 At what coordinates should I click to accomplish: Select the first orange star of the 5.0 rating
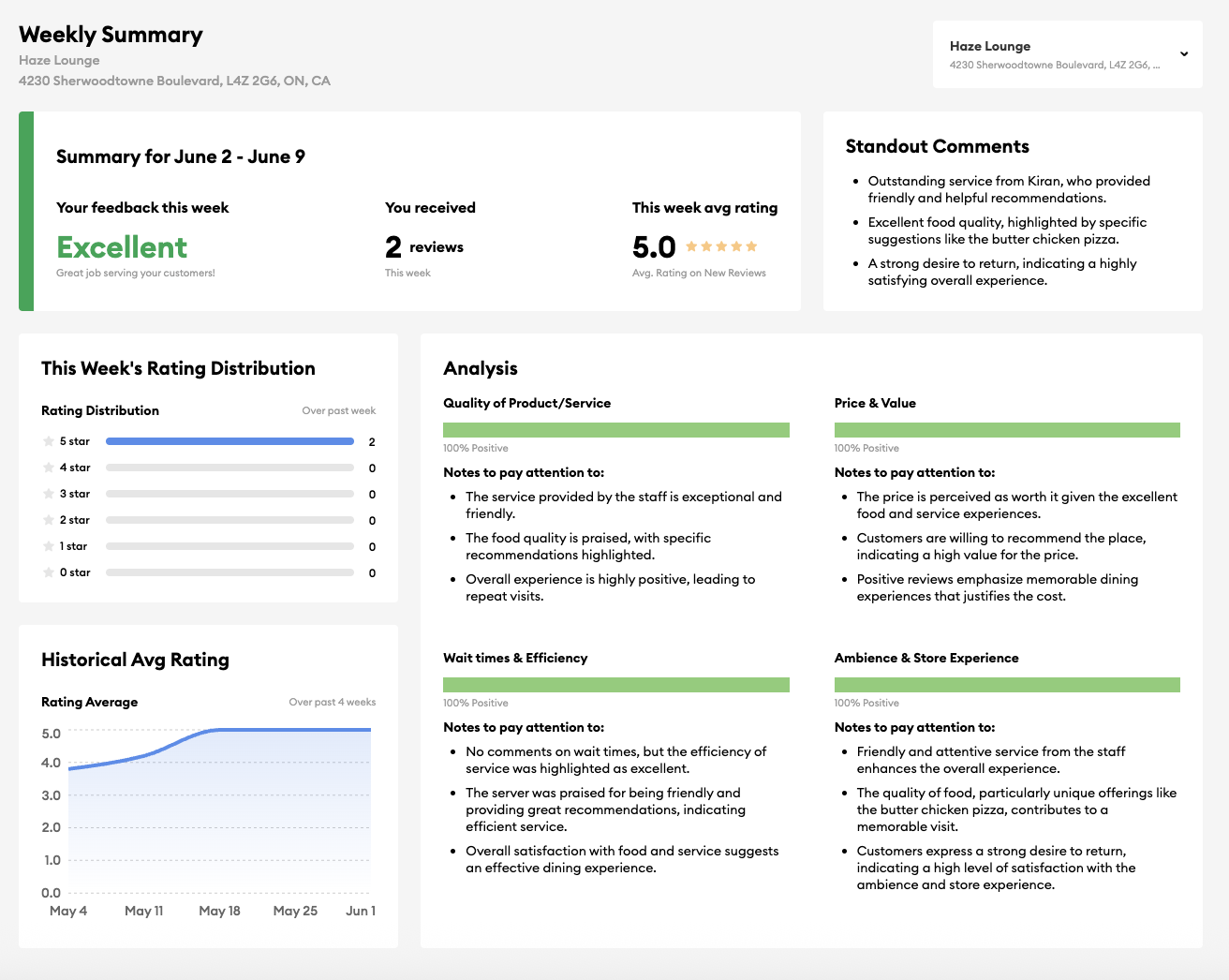[691, 245]
